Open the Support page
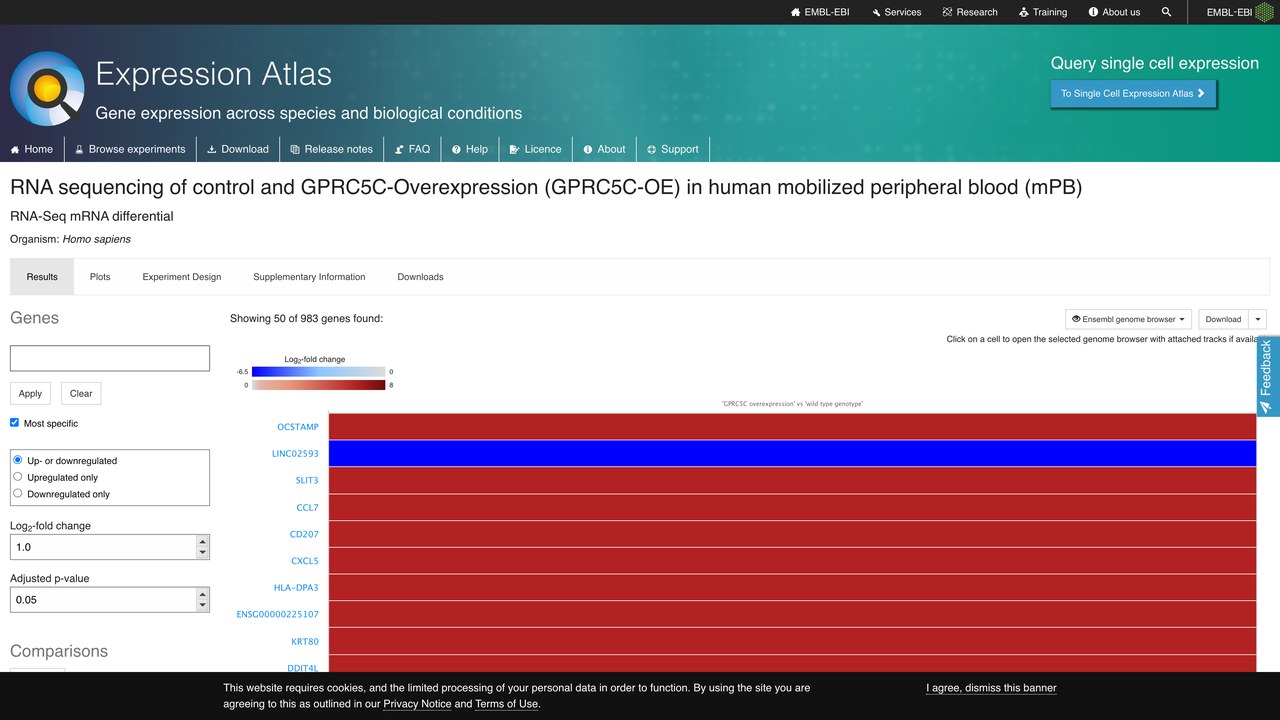The height and width of the screenshot is (720, 1280). coord(673,149)
